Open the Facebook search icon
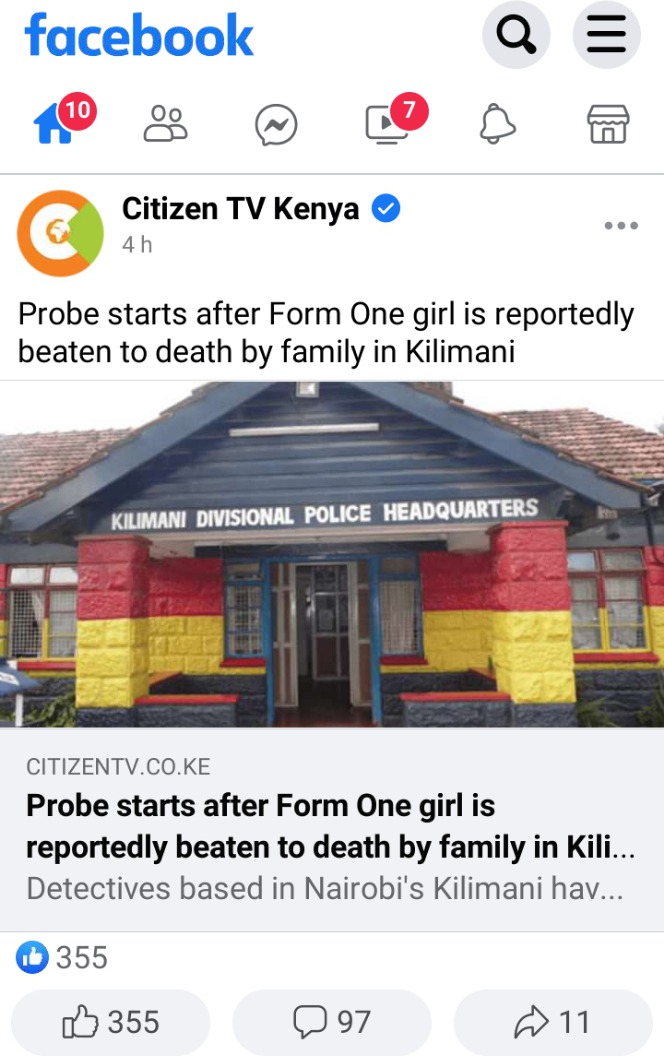The width and height of the screenshot is (664, 1060). (x=516, y=34)
